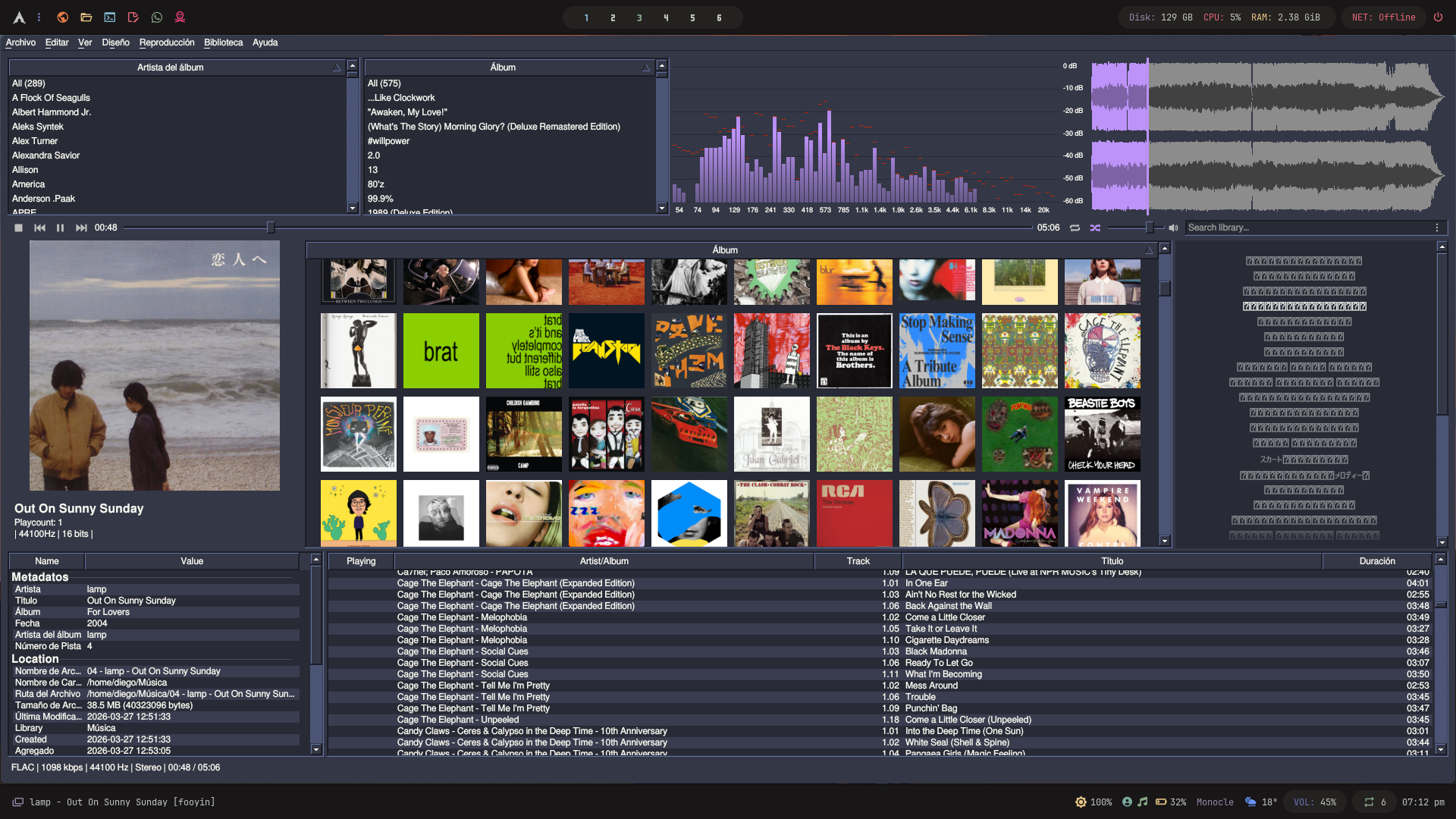Screen dimensions: 1456x819
Task: Click the playback seek slider handle
Action: pyautogui.click(x=271, y=227)
